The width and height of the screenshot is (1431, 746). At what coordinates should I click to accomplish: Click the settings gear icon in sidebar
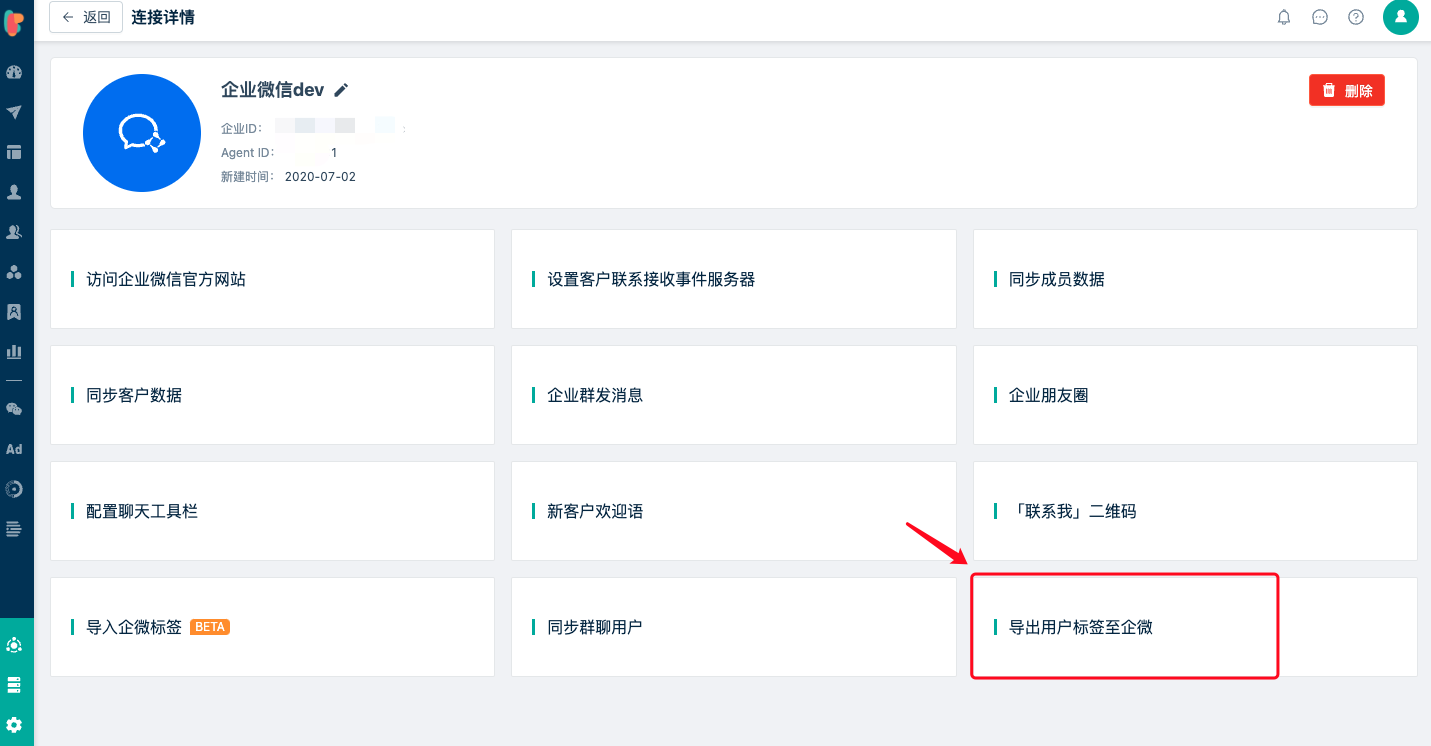coord(14,725)
